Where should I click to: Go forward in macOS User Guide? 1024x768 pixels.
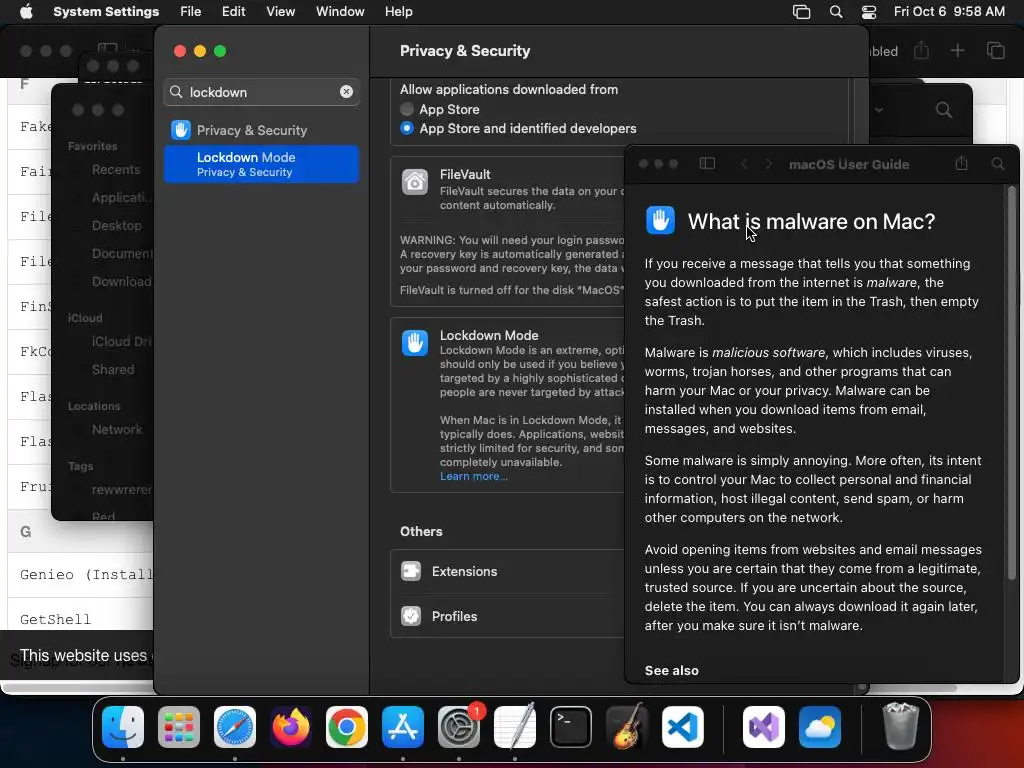pos(769,164)
